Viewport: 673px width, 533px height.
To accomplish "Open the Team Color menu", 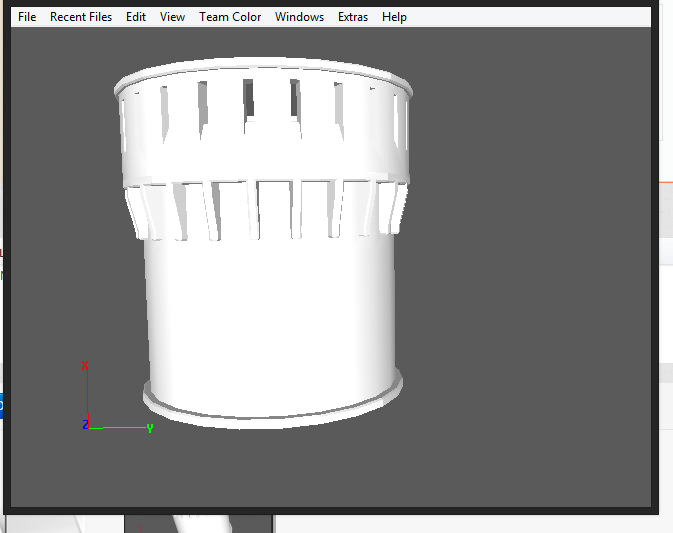I will pyautogui.click(x=230, y=17).
